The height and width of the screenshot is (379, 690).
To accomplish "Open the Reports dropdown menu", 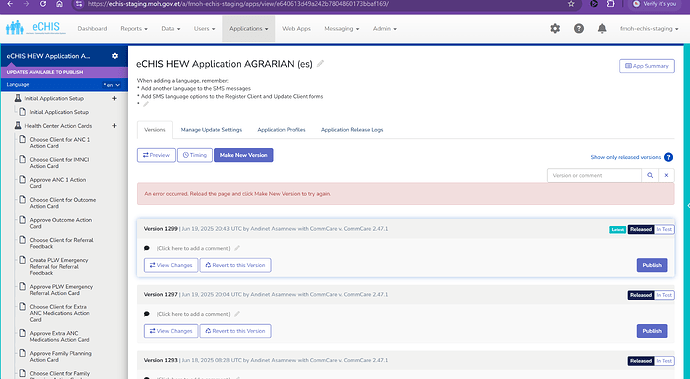I will (x=134, y=29).
